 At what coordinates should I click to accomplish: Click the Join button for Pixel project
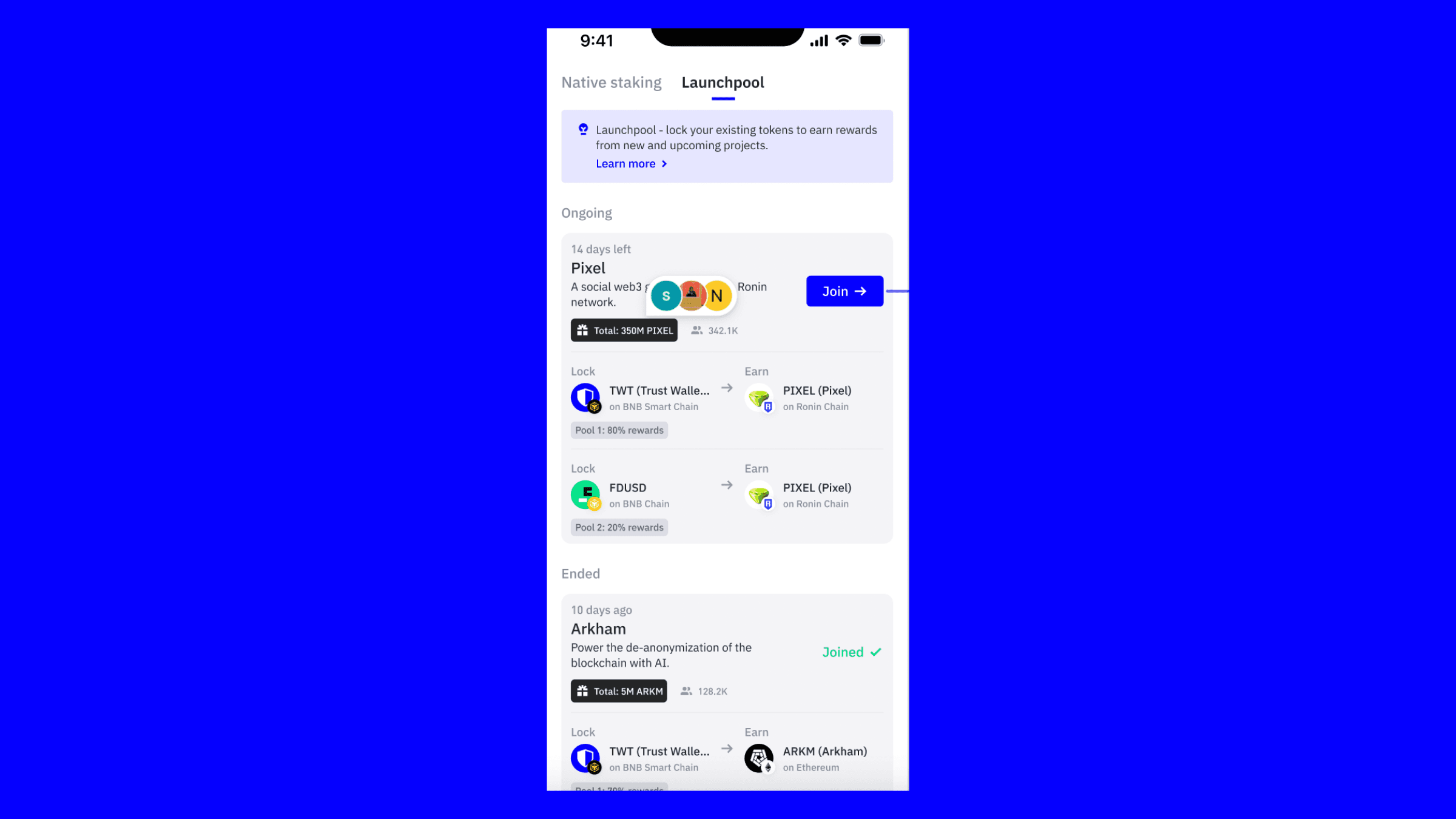[x=845, y=290]
